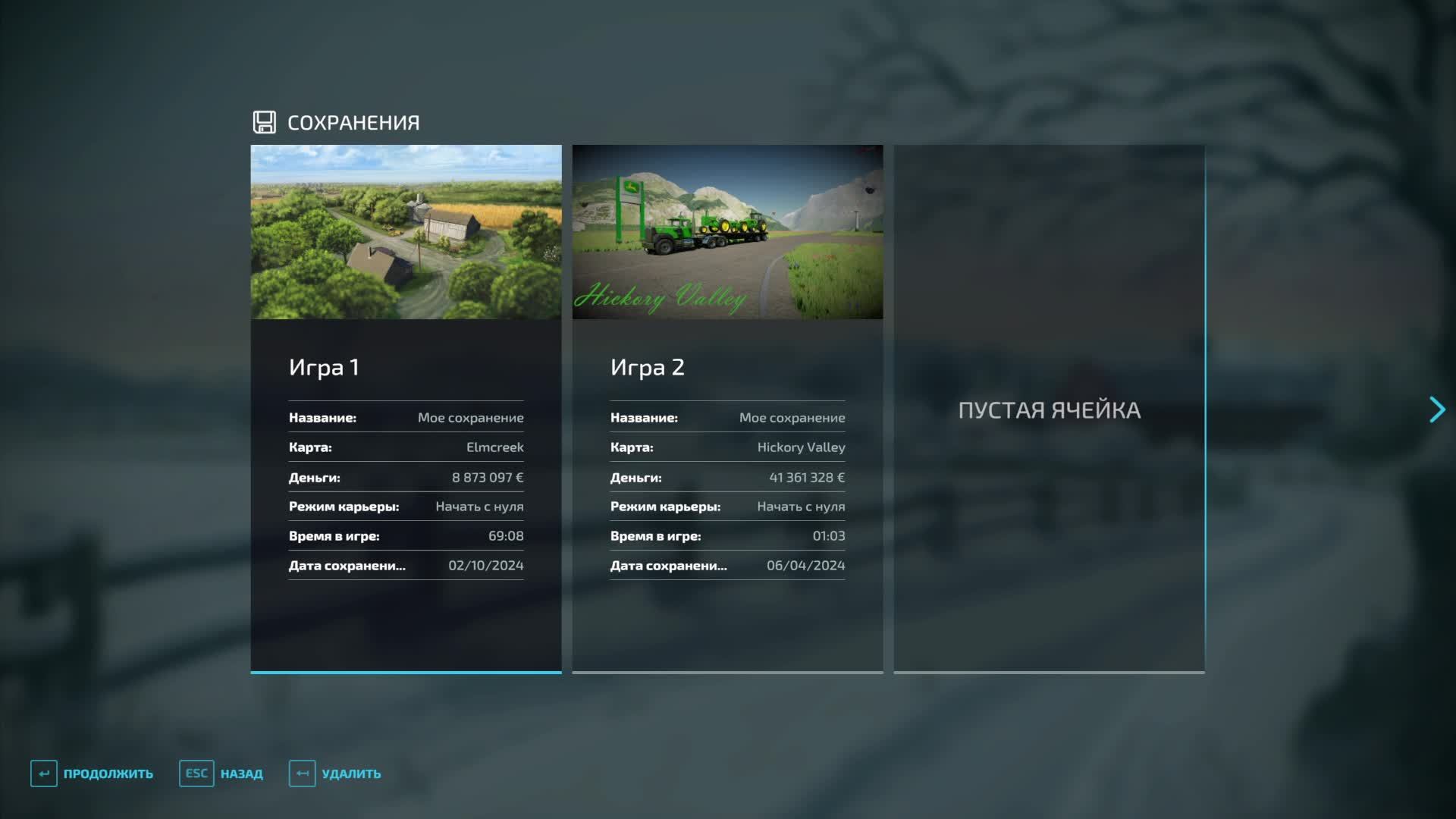Click Игра 1 money value 8 873 097 €
The image size is (1456, 819).
click(487, 477)
